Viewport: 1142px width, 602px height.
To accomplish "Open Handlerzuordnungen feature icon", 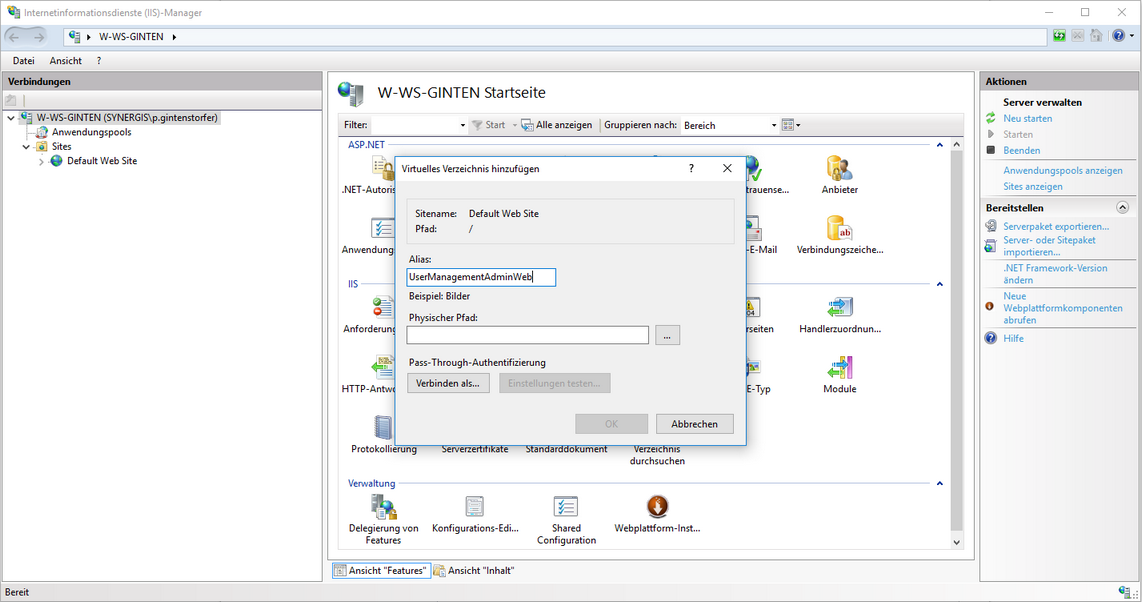I will (839, 309).
